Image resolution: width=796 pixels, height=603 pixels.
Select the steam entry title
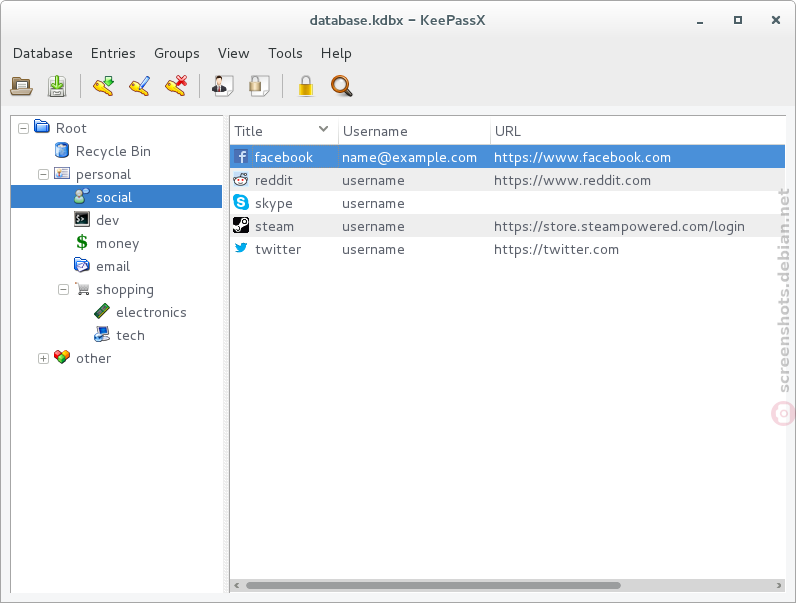pos(274,226)
